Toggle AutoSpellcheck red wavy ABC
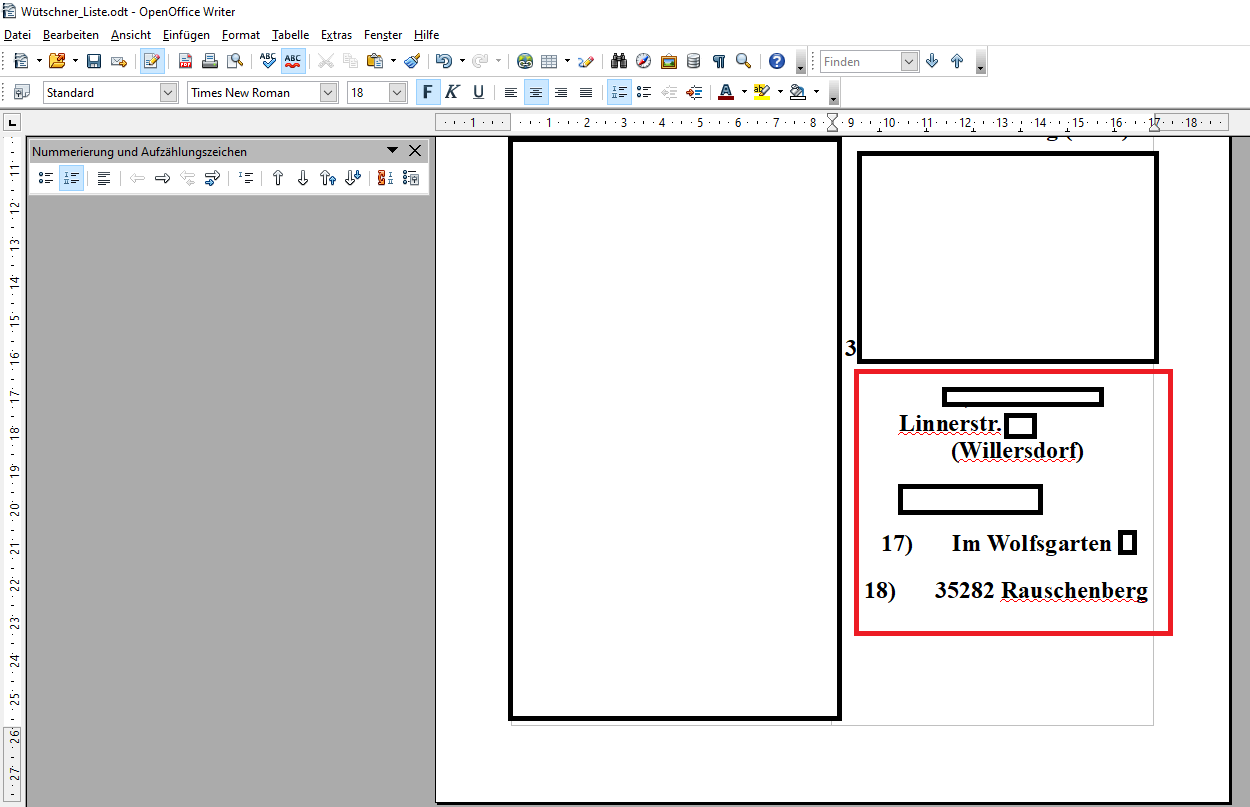Image resolution: width=1250 pixels, height=807 pixels. [293, 61]
